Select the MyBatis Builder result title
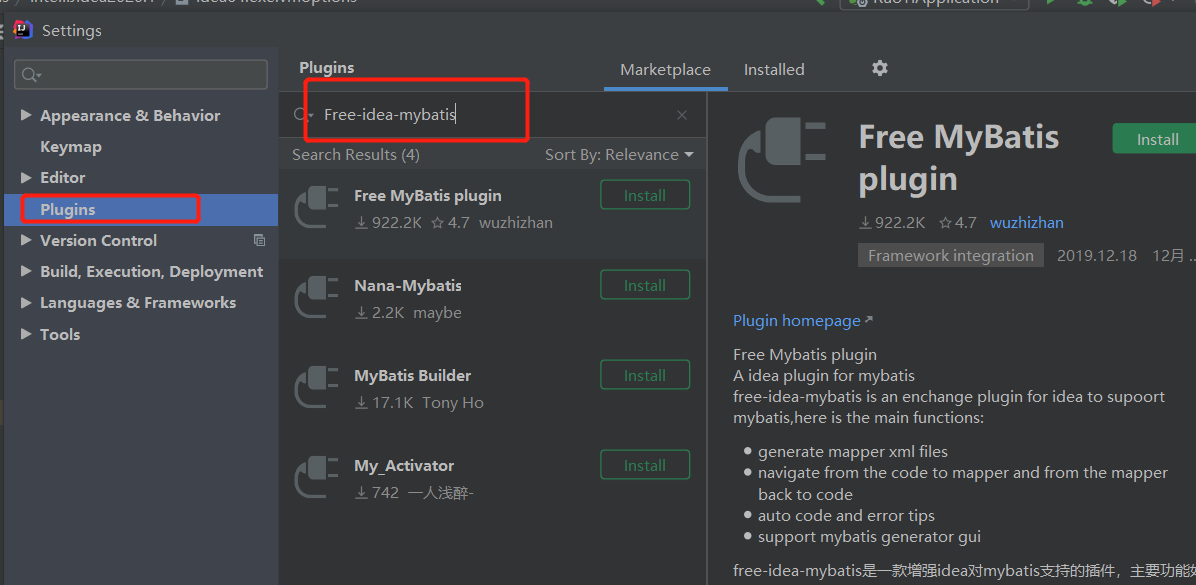The image size is (1196, 585). tap(413, 376)
